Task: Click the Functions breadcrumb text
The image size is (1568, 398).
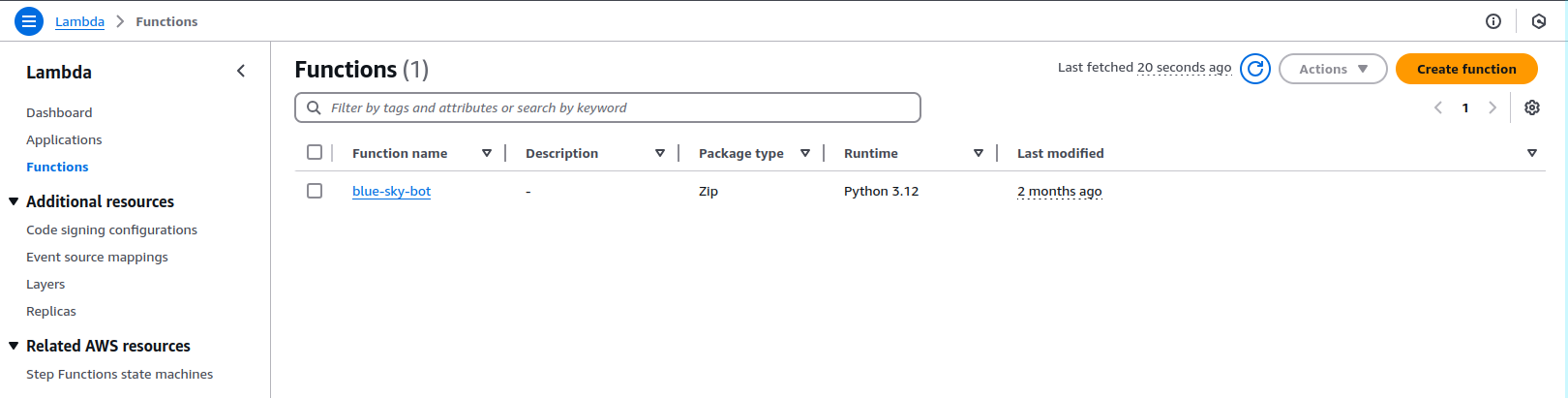Action: [166, 21]
